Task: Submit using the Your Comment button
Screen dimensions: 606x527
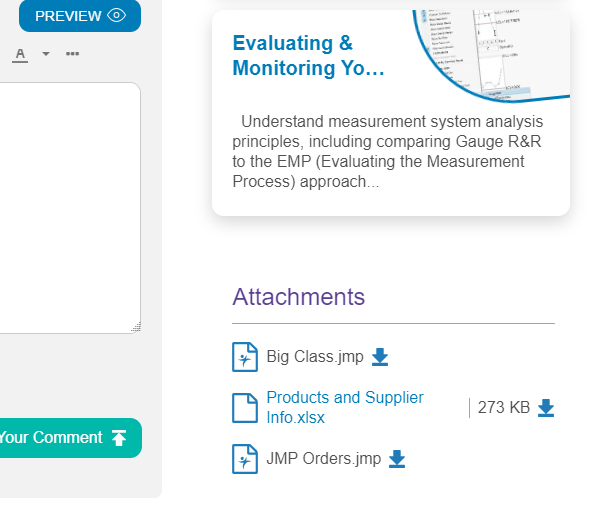Action: 64,438
